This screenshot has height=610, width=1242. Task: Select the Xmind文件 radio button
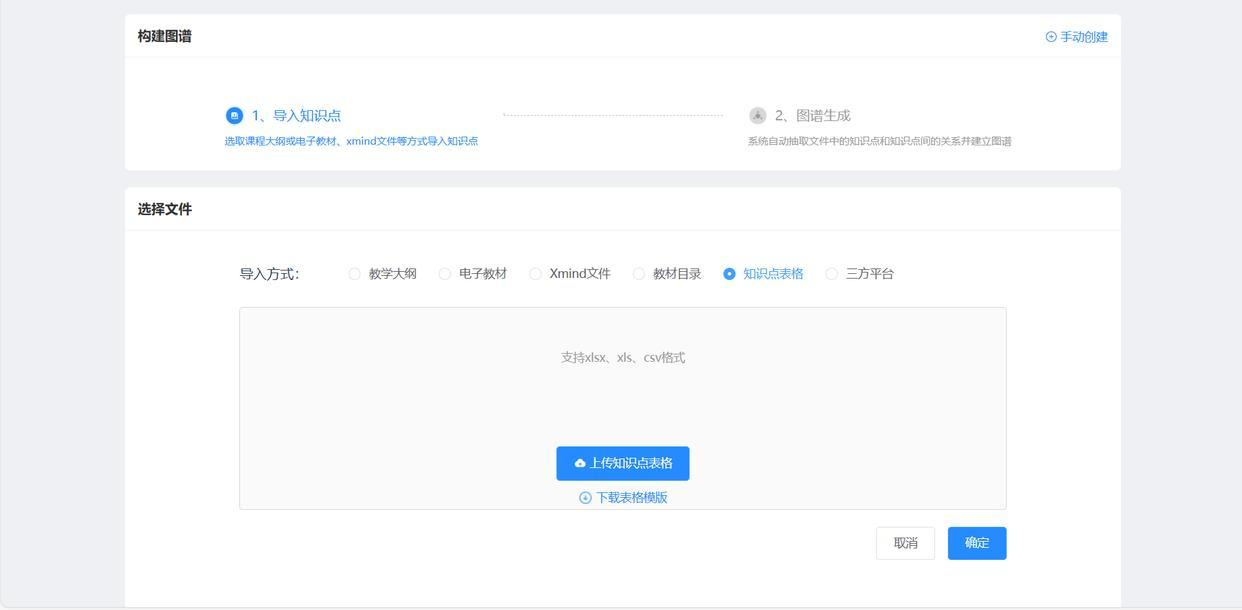point(536,274)
